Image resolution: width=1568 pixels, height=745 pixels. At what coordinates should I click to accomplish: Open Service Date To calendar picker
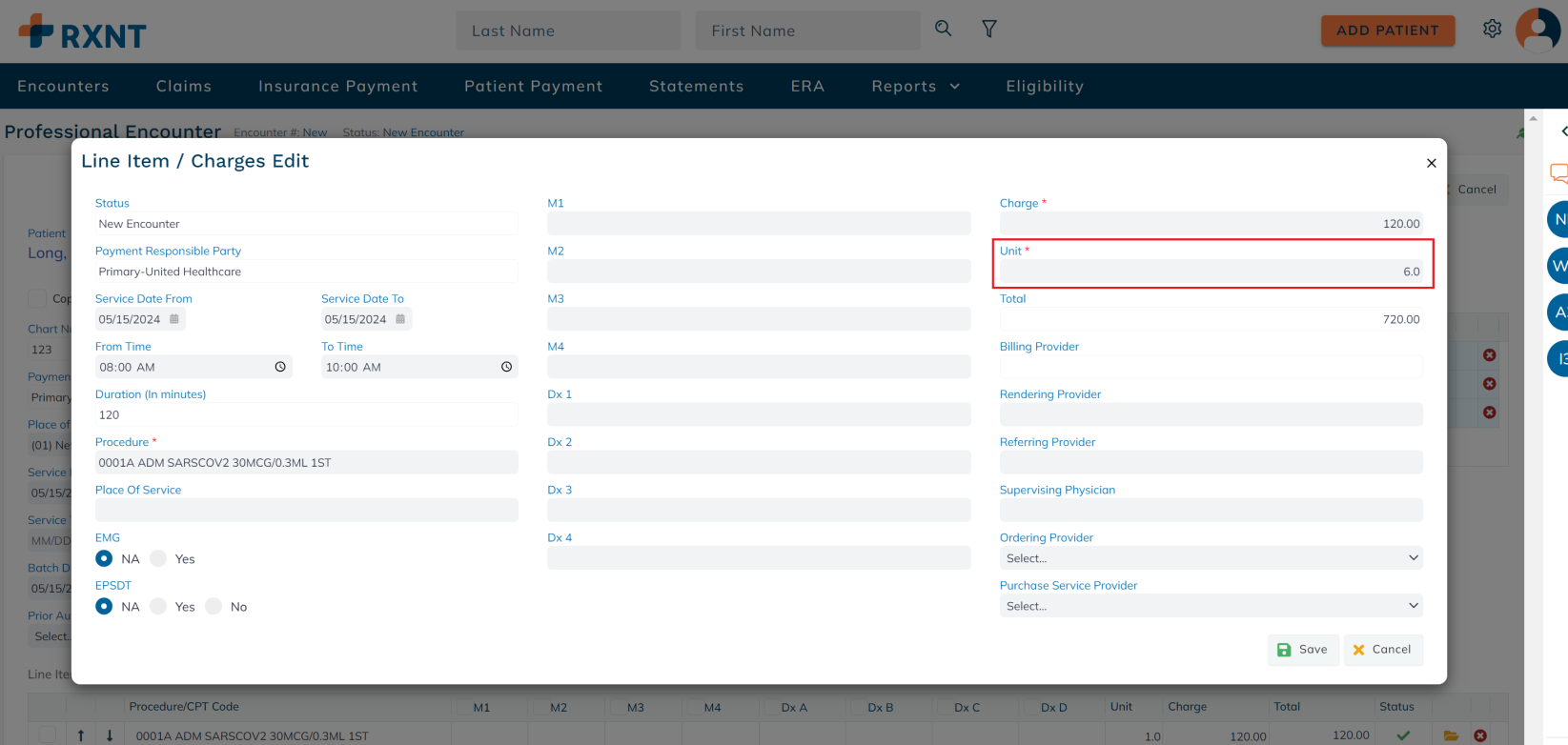click(x=400, y=319)
